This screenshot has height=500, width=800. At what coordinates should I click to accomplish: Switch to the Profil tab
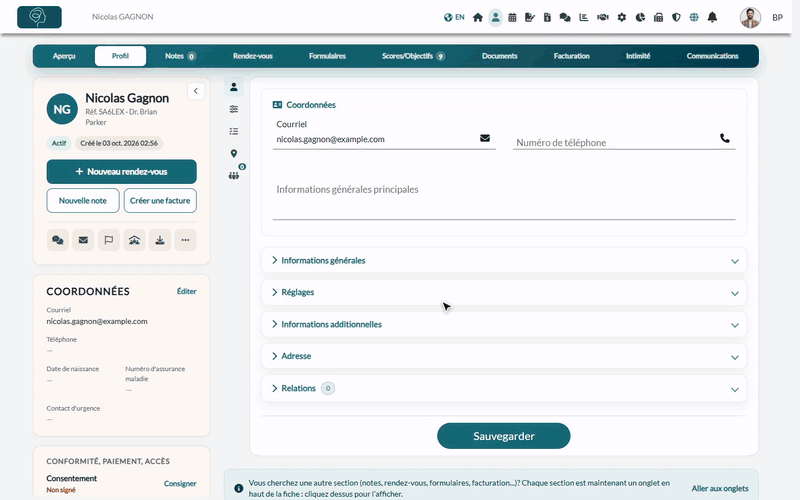120,56
